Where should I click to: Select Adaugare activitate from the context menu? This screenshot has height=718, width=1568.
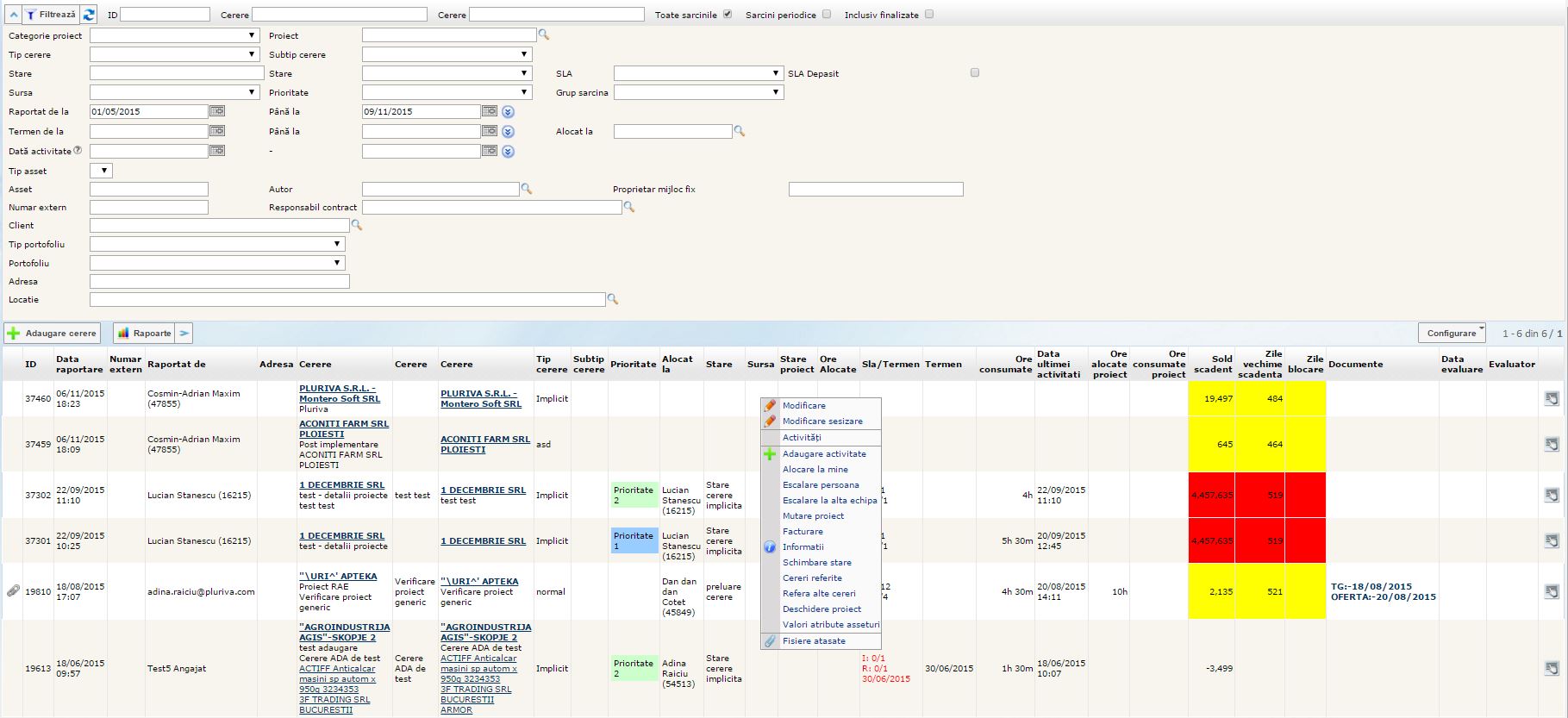click(x=824, y=453)
